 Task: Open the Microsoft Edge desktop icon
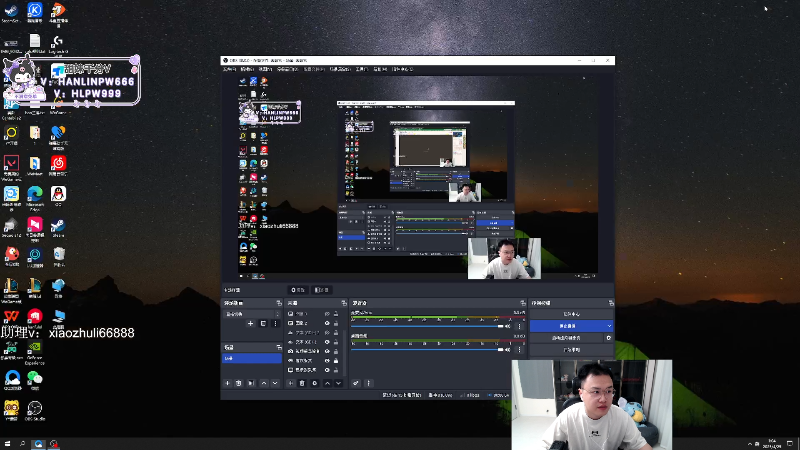(x=35, y=198)
